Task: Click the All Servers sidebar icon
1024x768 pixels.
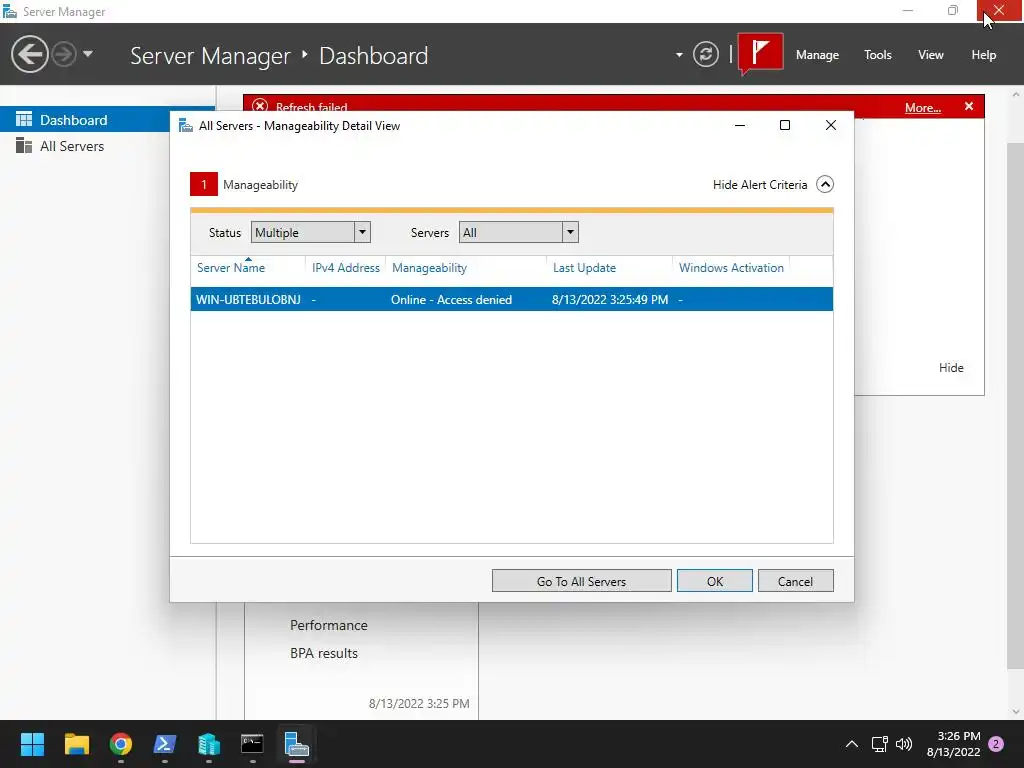Action: click(x=24, y=146)
